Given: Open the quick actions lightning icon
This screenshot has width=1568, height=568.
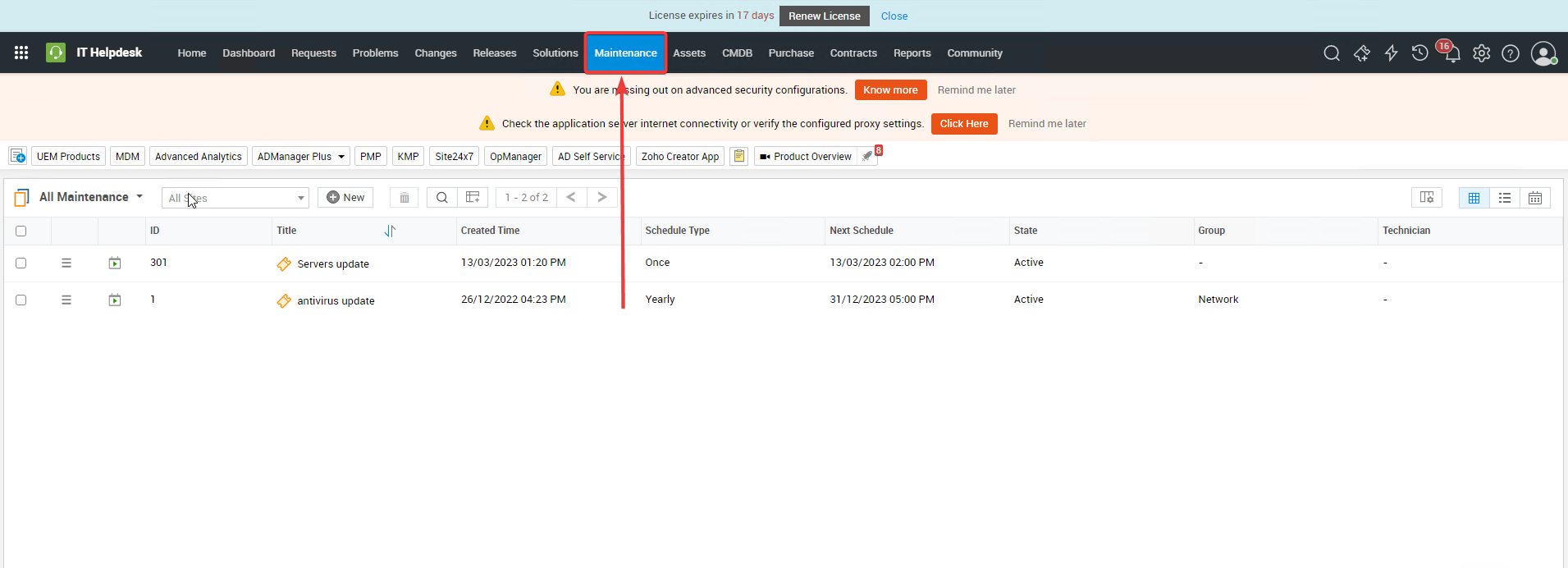Looking at the screenshot, I should click(1391, 53).
